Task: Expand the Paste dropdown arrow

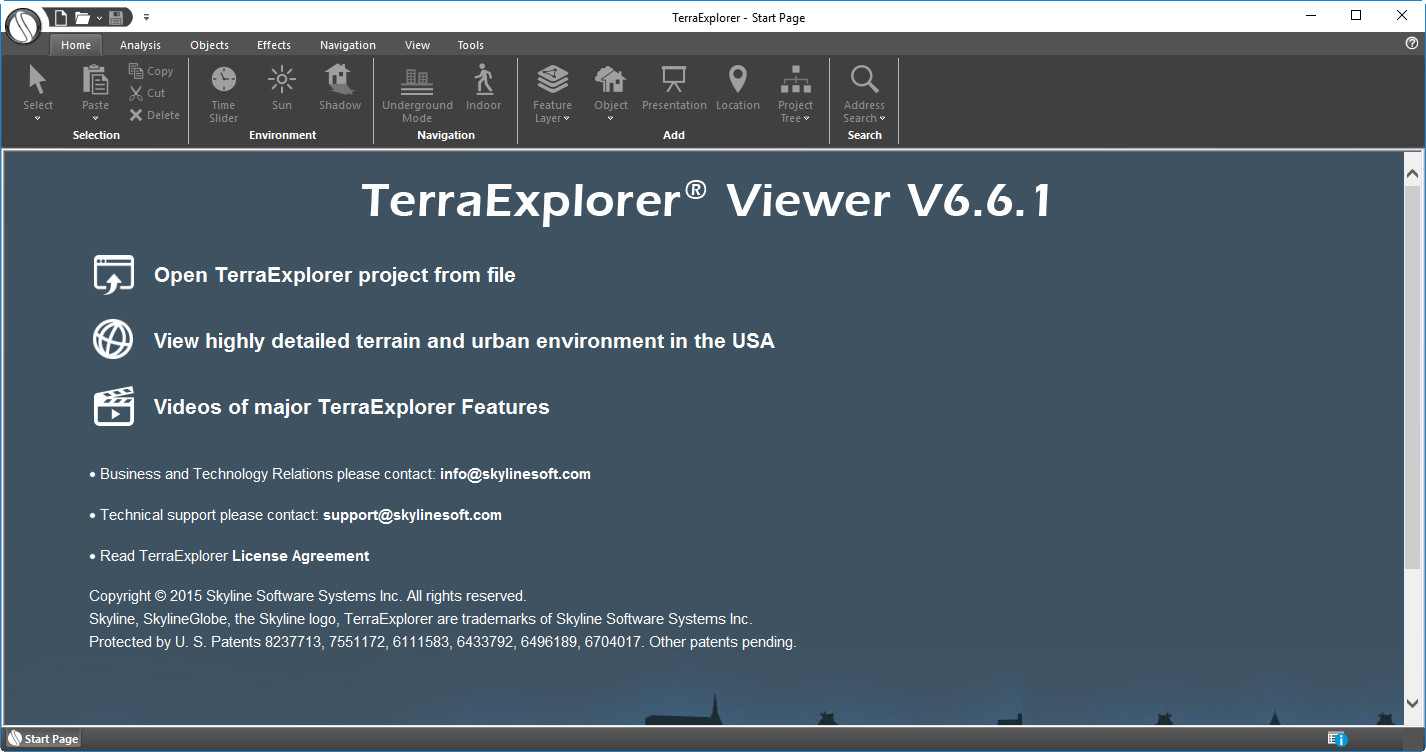Action: (95, 118)
